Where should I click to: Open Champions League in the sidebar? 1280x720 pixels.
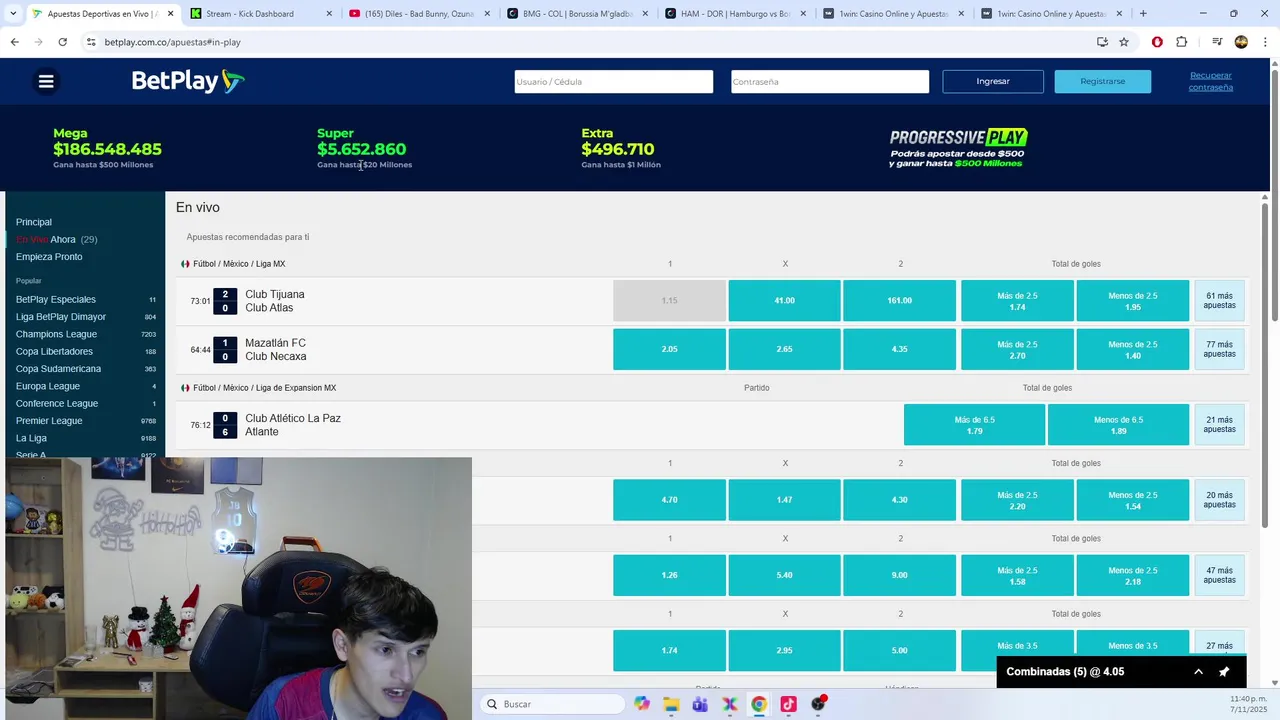(x=56, y=334)
